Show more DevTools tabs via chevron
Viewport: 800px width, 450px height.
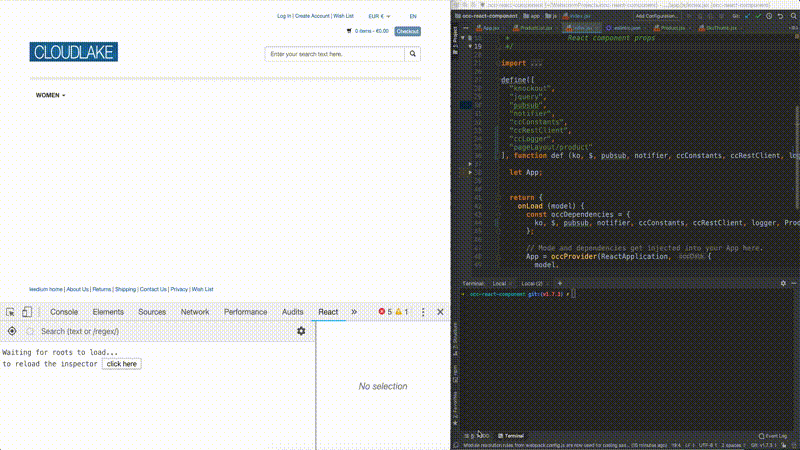[x=354, y=312]
